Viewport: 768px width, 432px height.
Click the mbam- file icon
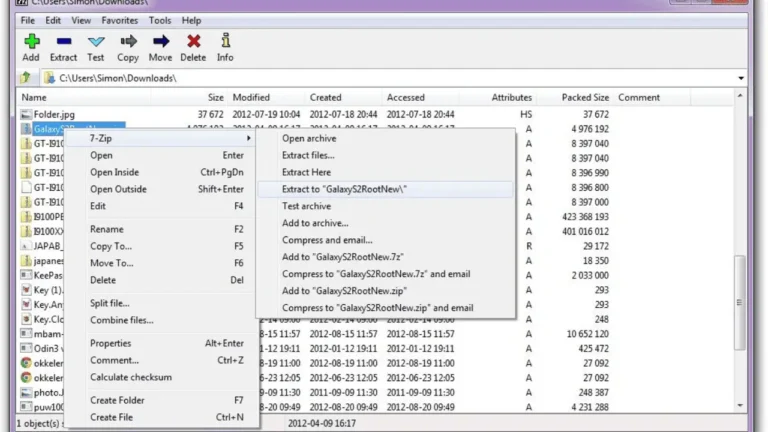[x=26, y=334]
